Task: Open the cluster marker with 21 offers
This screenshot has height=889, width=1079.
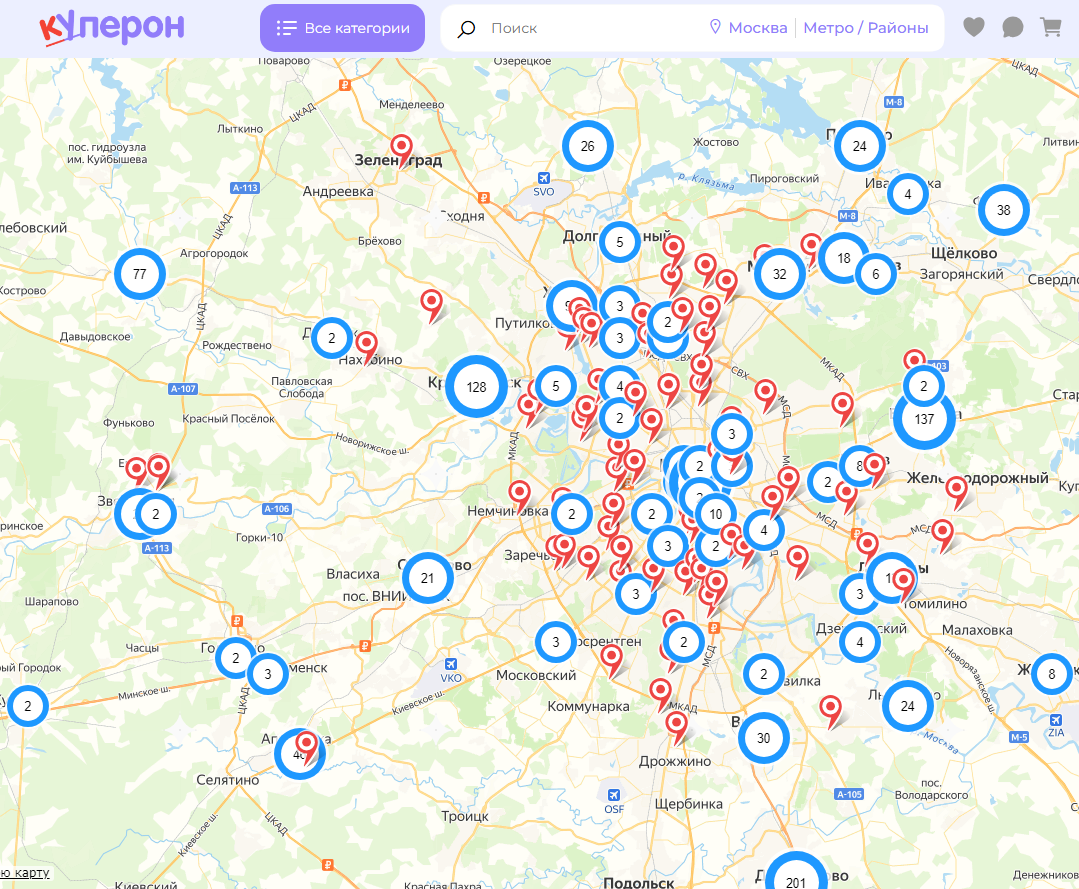Action: [x=428, y=578]
